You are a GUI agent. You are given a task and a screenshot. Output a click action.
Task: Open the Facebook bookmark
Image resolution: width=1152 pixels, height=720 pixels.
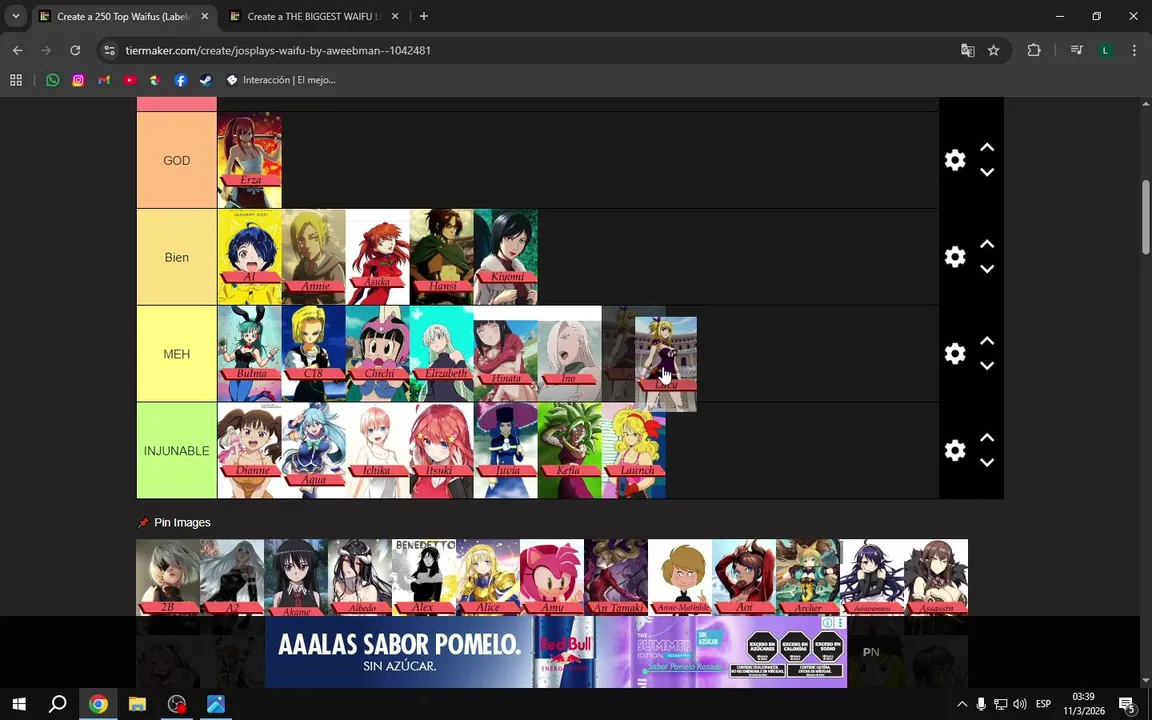point(181,80)
